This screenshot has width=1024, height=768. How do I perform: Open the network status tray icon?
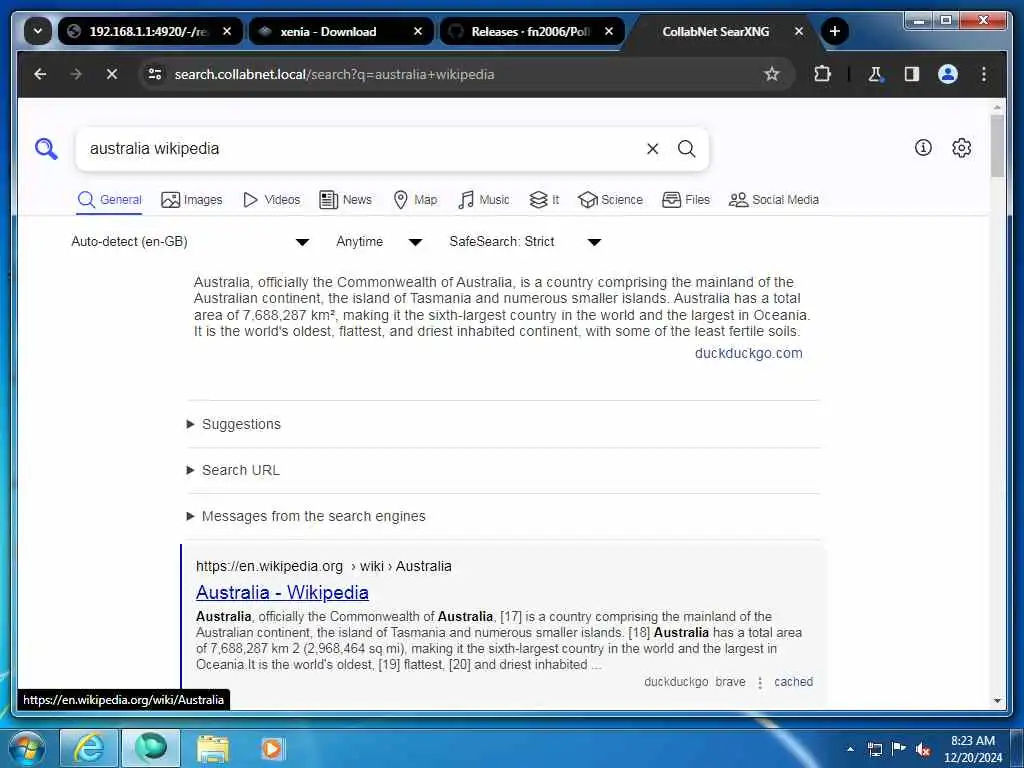click(875, 750)
